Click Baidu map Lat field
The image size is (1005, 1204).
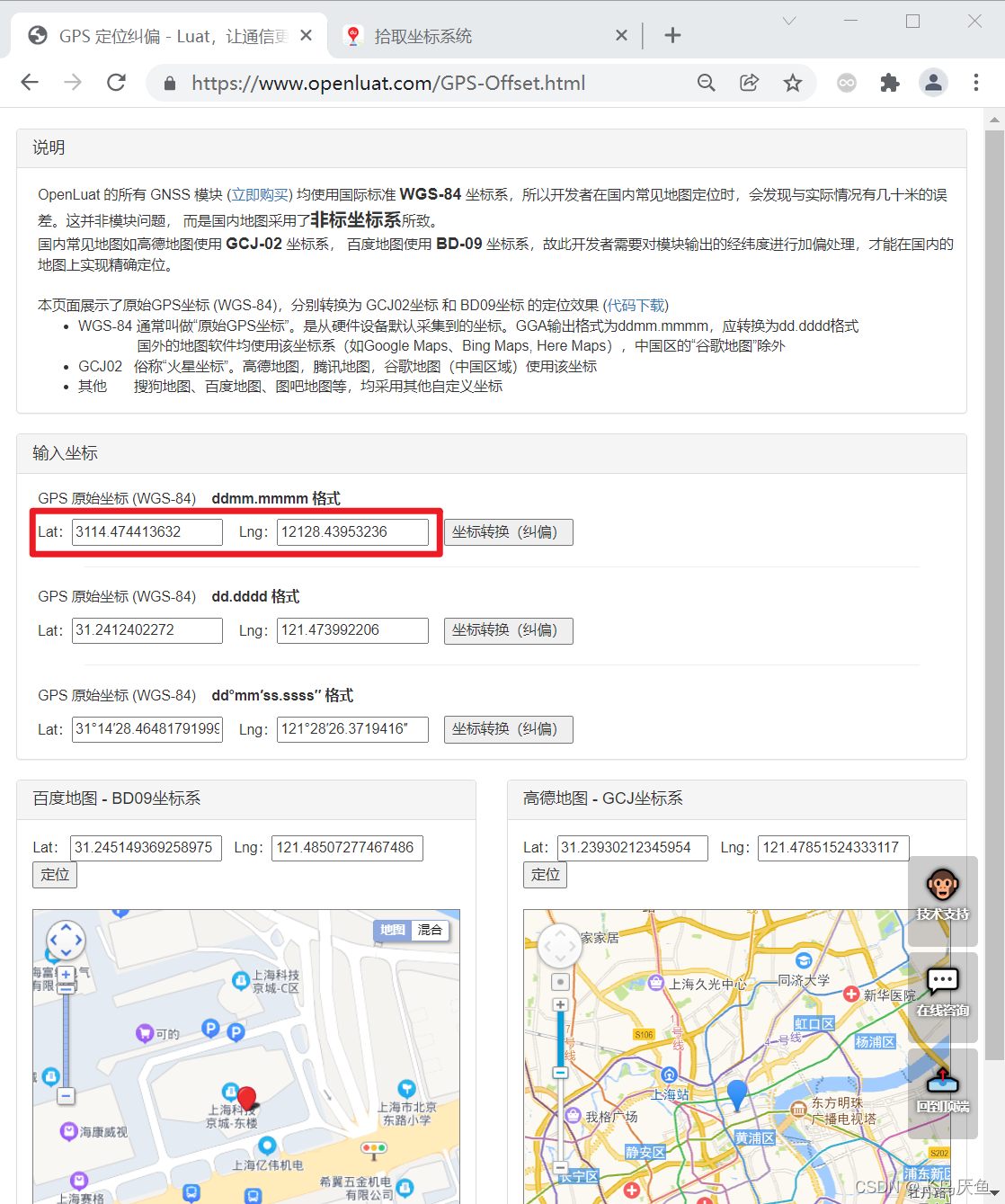tap(146, 848)
